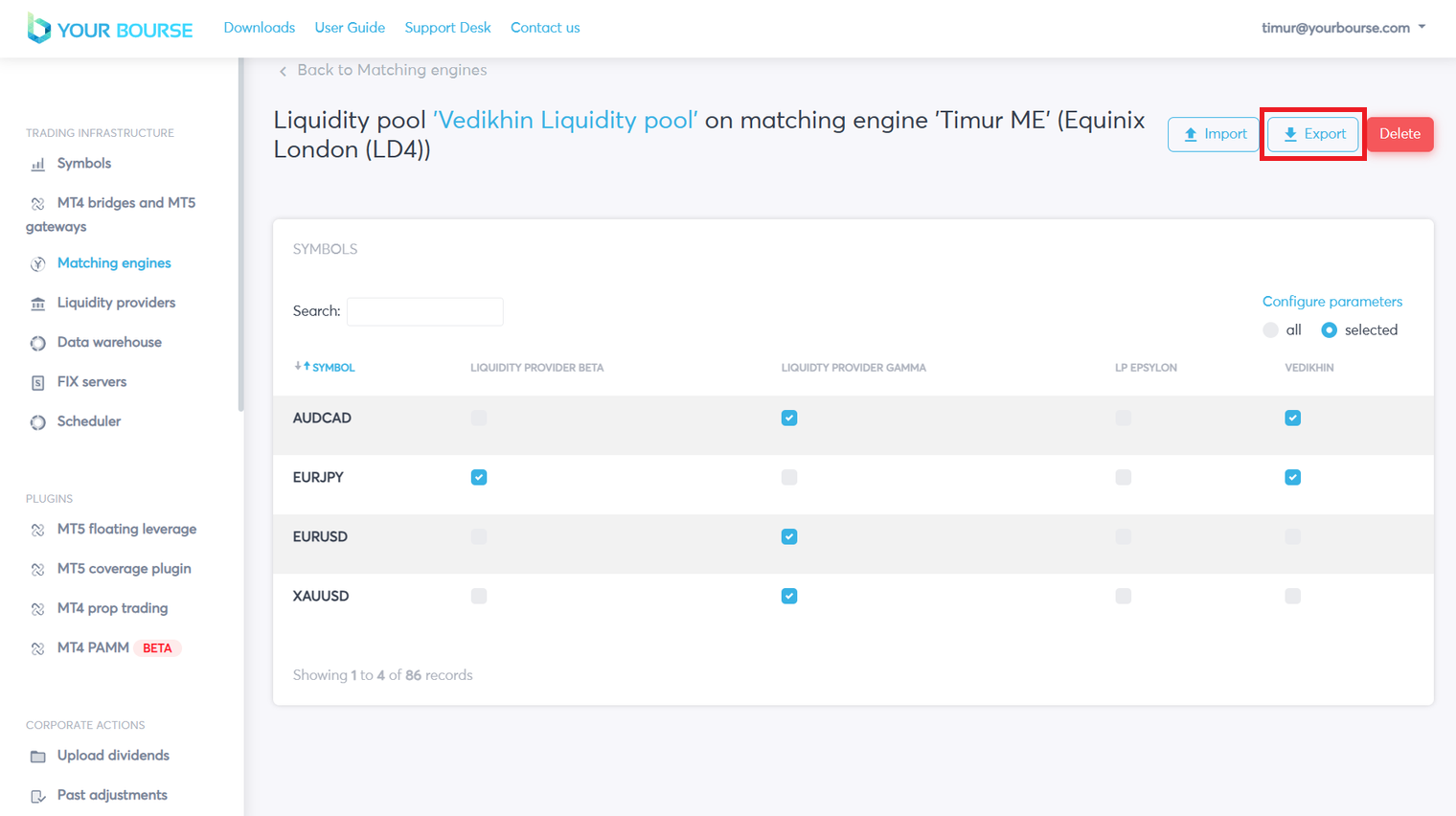Open Configure parameters link
Image resolution: width=1456 pixels, height=816 pixels.
point(1331,301)
